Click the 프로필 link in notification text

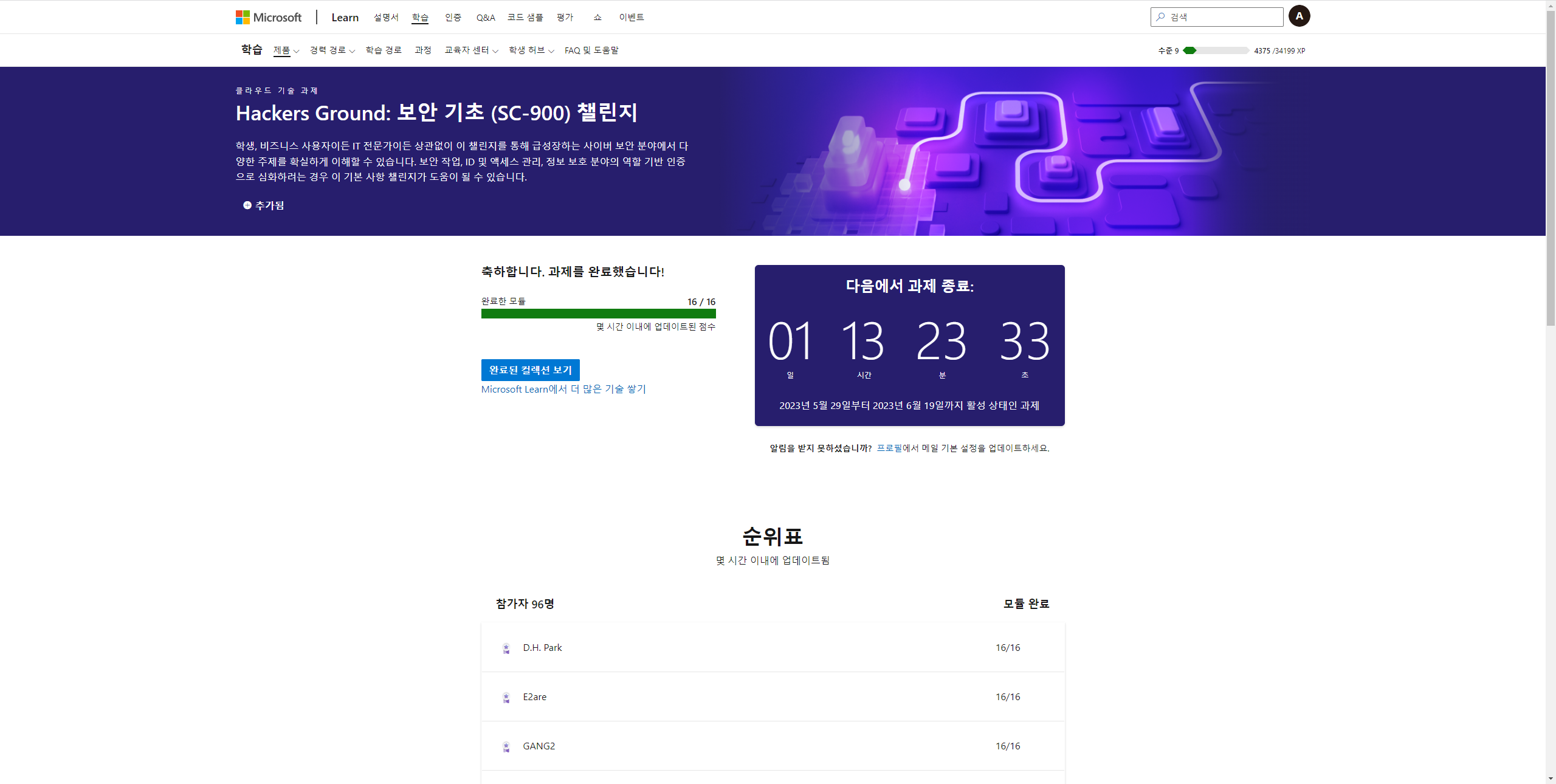pos(889,448)
